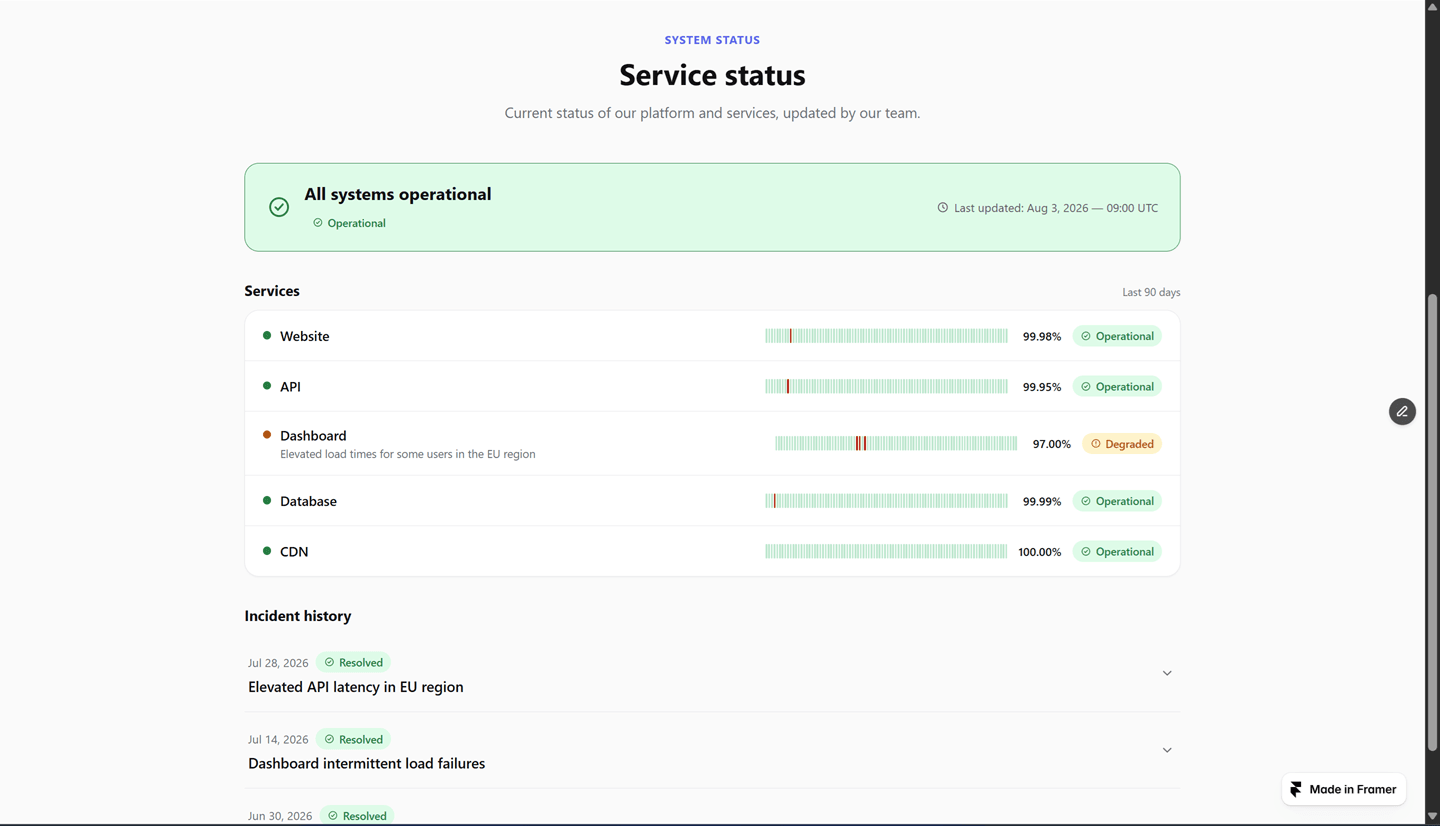Click the Service status heading
This screenshot has width=1440, height=826.
click(712, 75)
